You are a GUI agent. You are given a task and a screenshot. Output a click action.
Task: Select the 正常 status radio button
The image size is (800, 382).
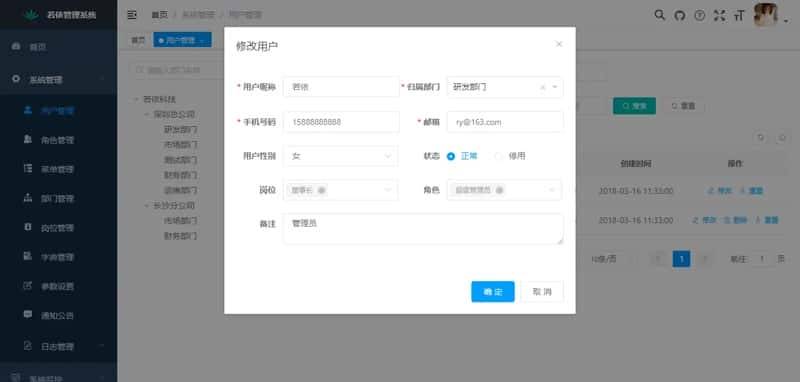click(451, 156)
